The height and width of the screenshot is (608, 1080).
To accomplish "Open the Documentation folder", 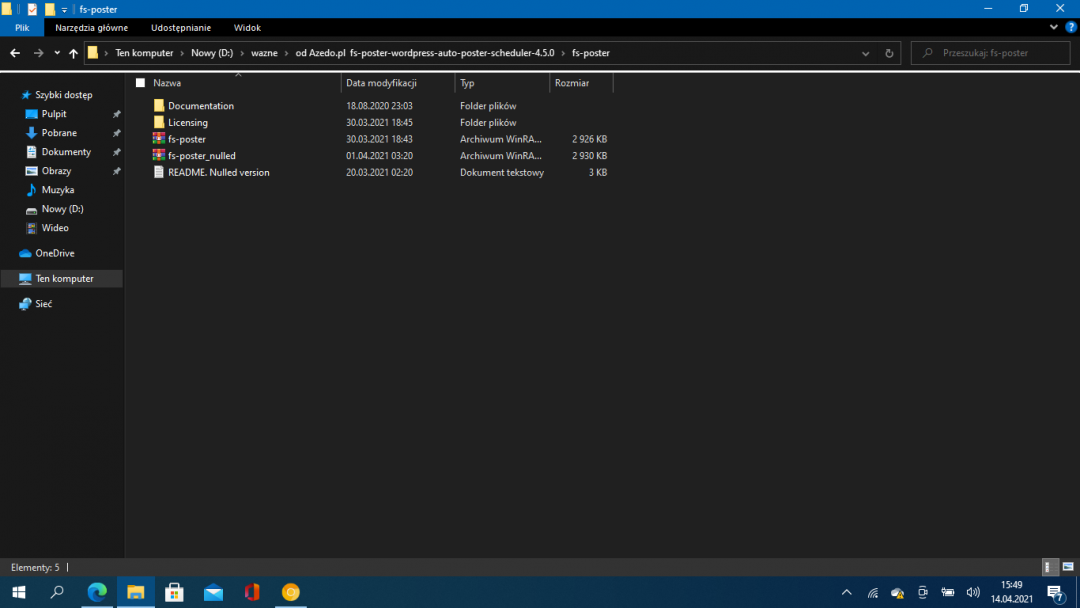I will [x=200, y=106].
